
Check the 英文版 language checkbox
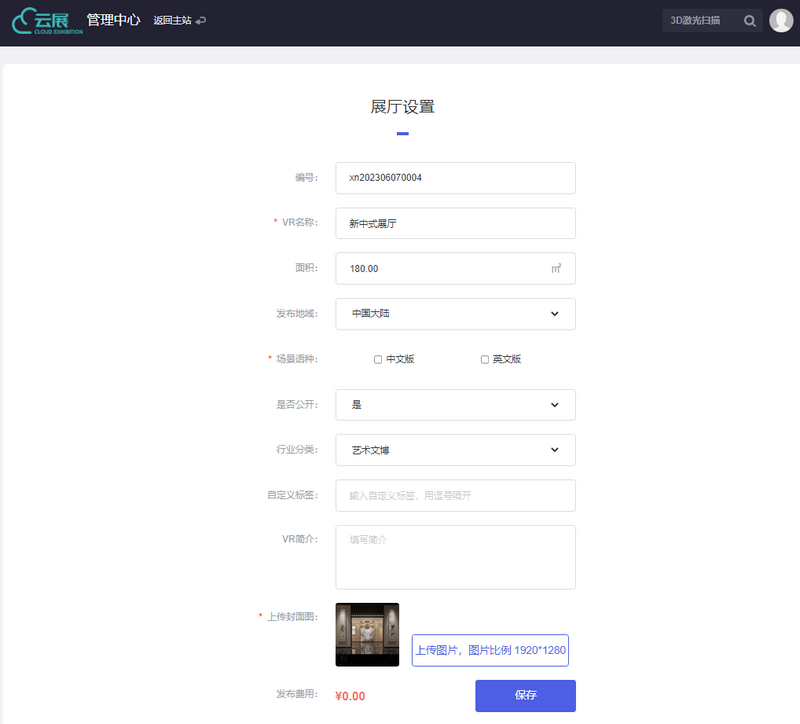click(484, 359)
